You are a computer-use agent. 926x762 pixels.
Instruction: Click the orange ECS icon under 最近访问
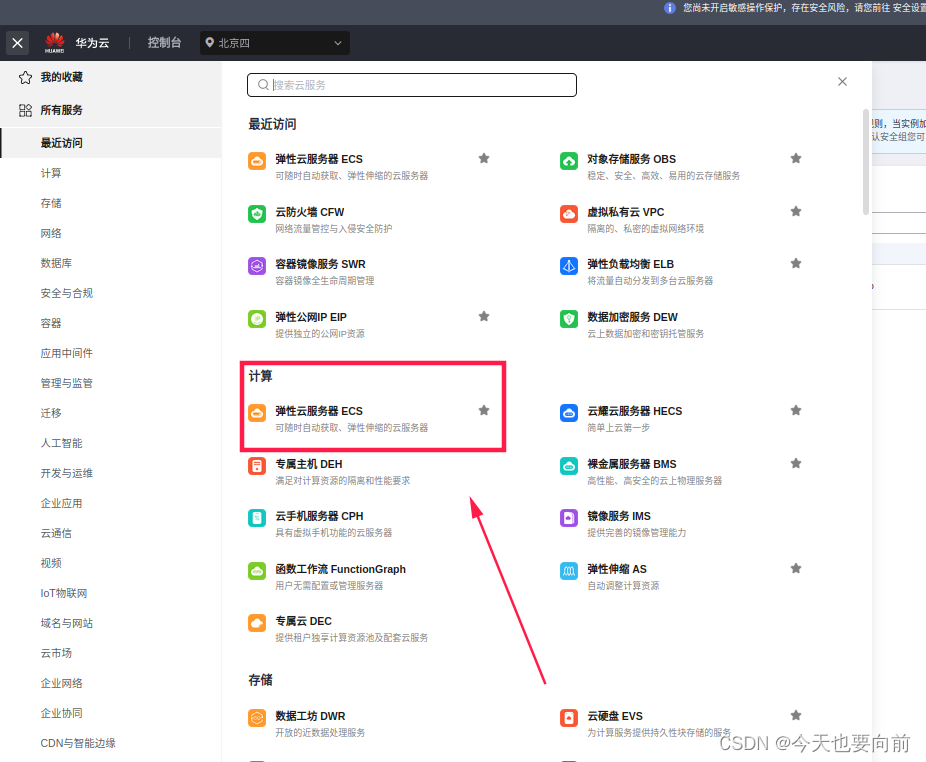(257, 161)
